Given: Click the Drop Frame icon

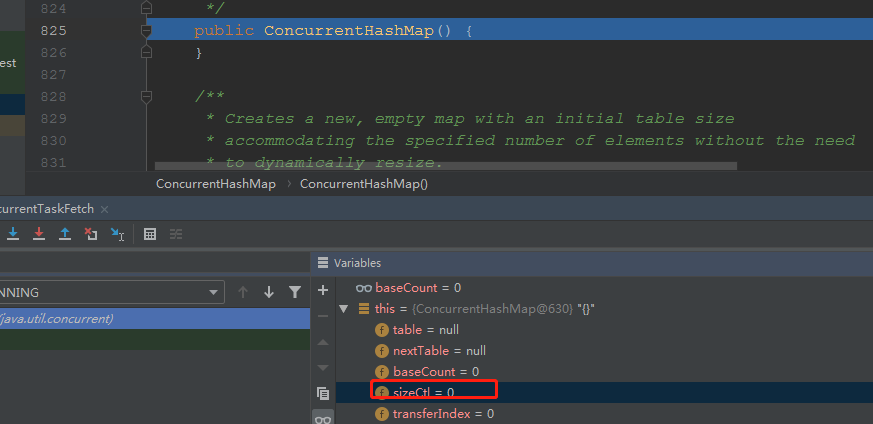Looking at the screenshot, I should (91, 234).
